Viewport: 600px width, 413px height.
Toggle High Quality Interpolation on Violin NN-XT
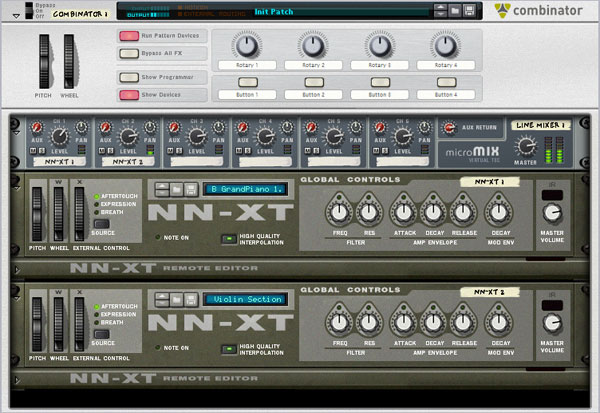227,348
